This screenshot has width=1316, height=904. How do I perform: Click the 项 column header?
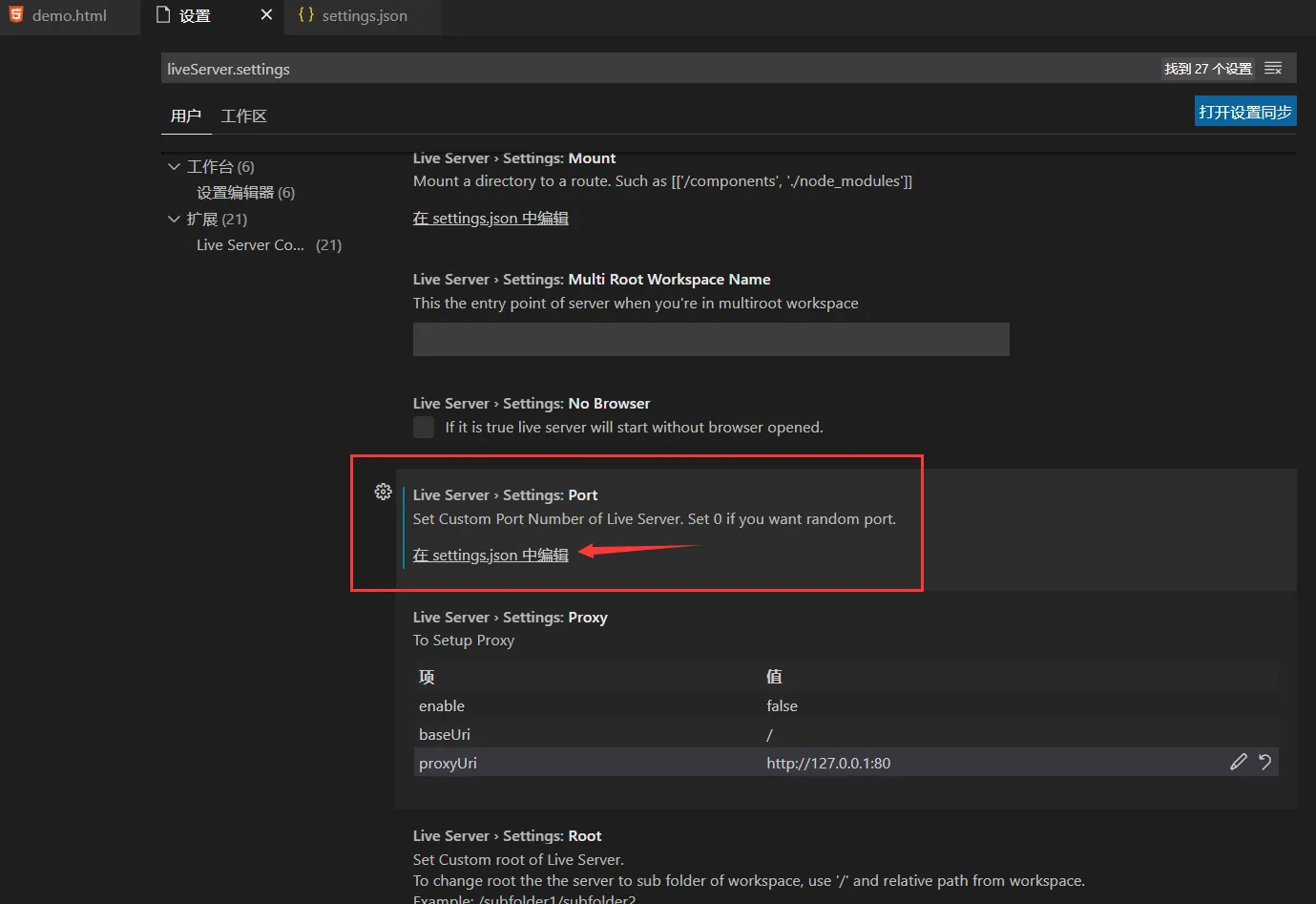tap(427, 676)
